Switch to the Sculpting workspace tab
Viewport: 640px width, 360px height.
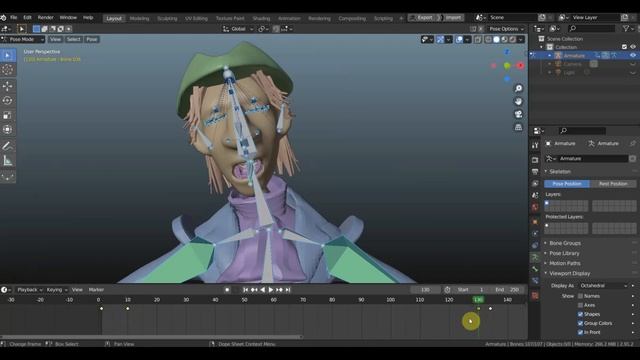(167, 18)
